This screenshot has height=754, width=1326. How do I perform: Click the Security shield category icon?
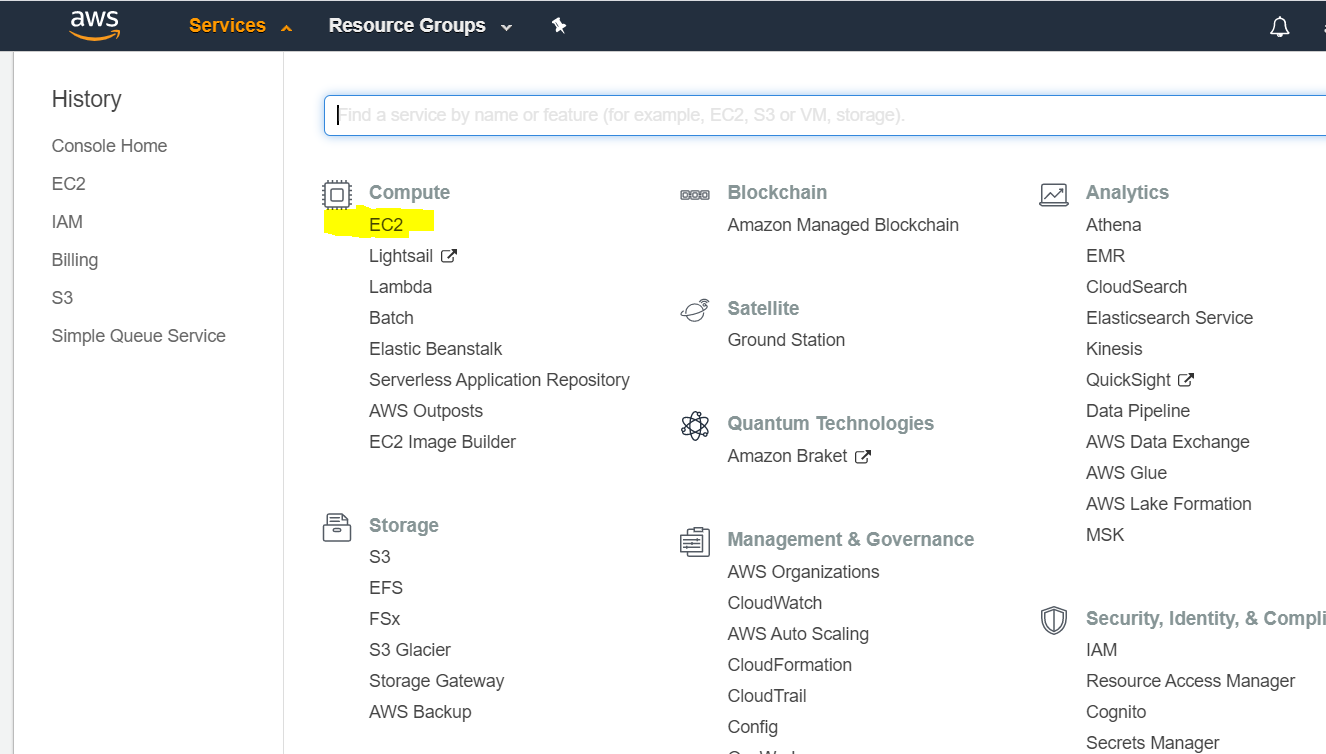pos(1054,620)
